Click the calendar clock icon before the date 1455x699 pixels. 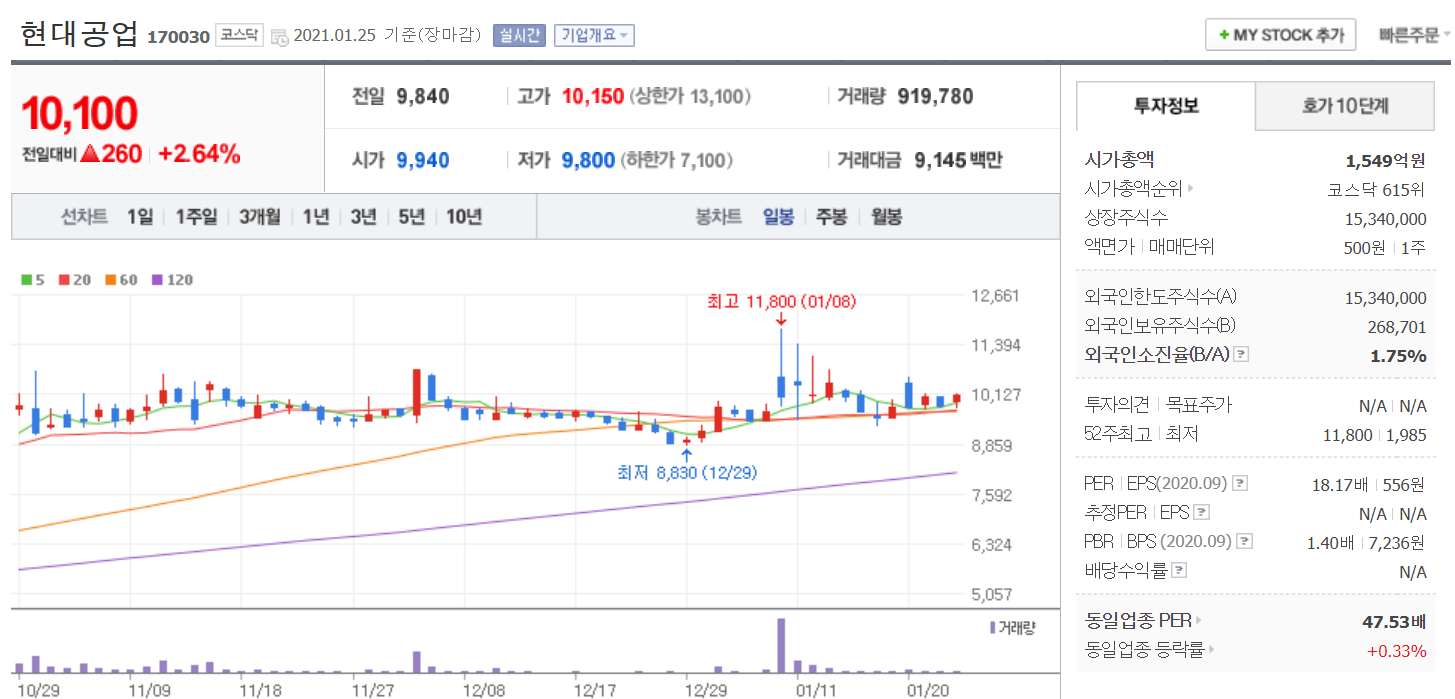click(279, 37)
